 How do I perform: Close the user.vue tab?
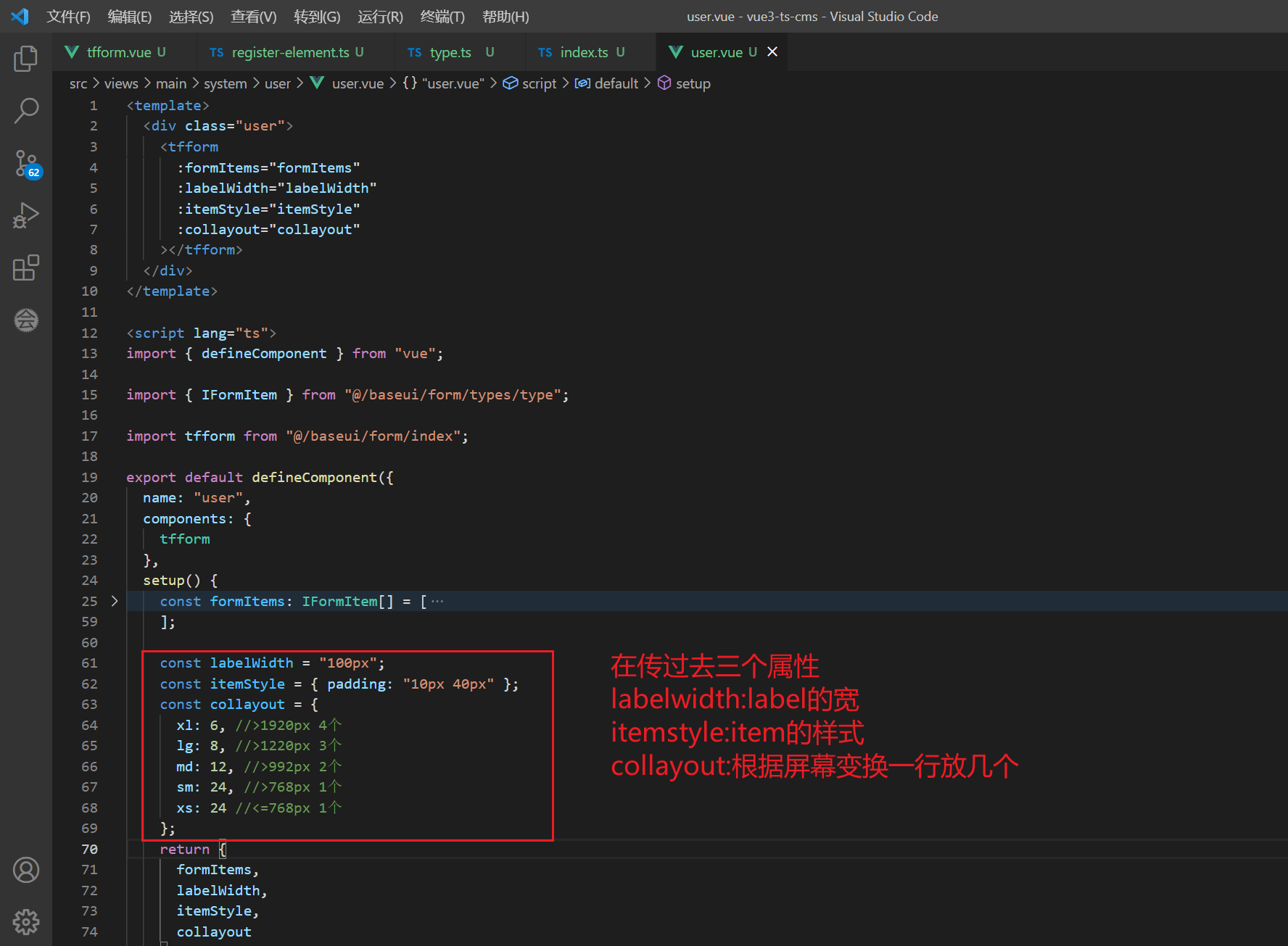pos(772,51)
